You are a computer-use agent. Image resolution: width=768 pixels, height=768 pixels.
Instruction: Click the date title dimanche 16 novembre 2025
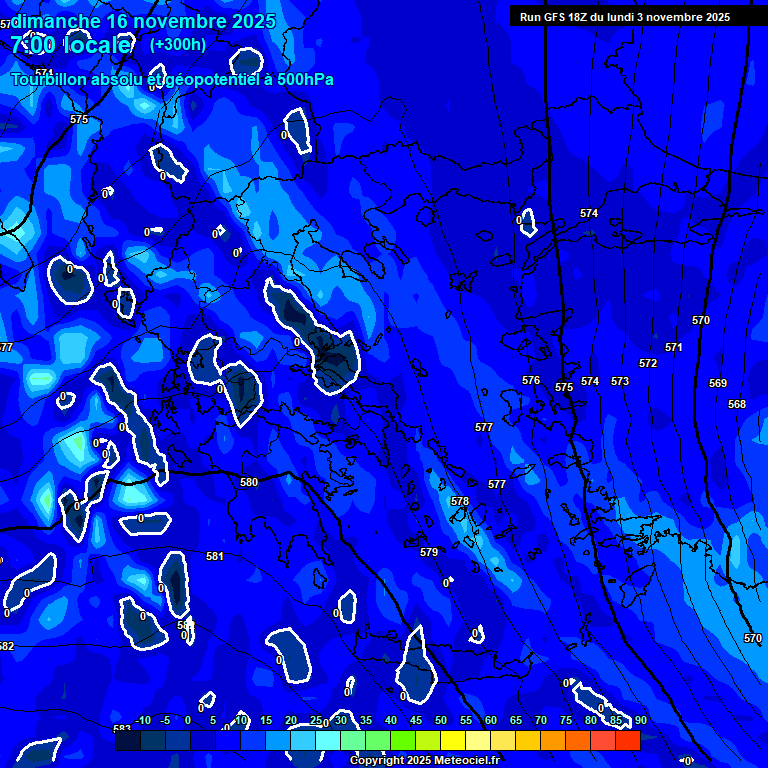(144, 21)
